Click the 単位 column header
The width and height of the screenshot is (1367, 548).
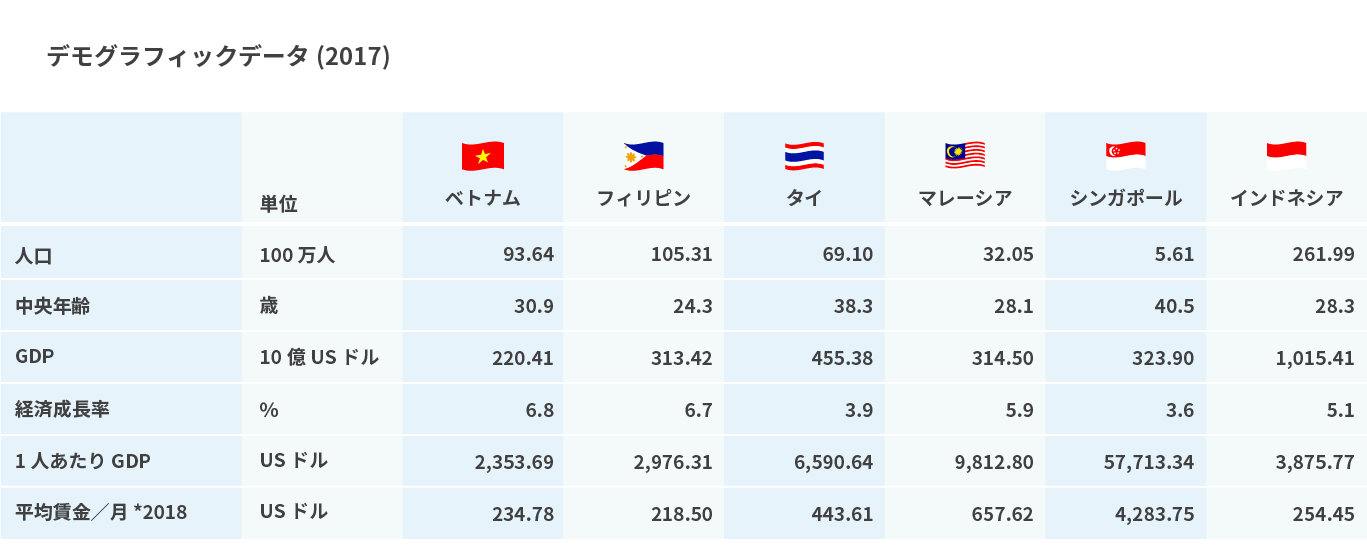pyautogui.click(x=278, y=204)
